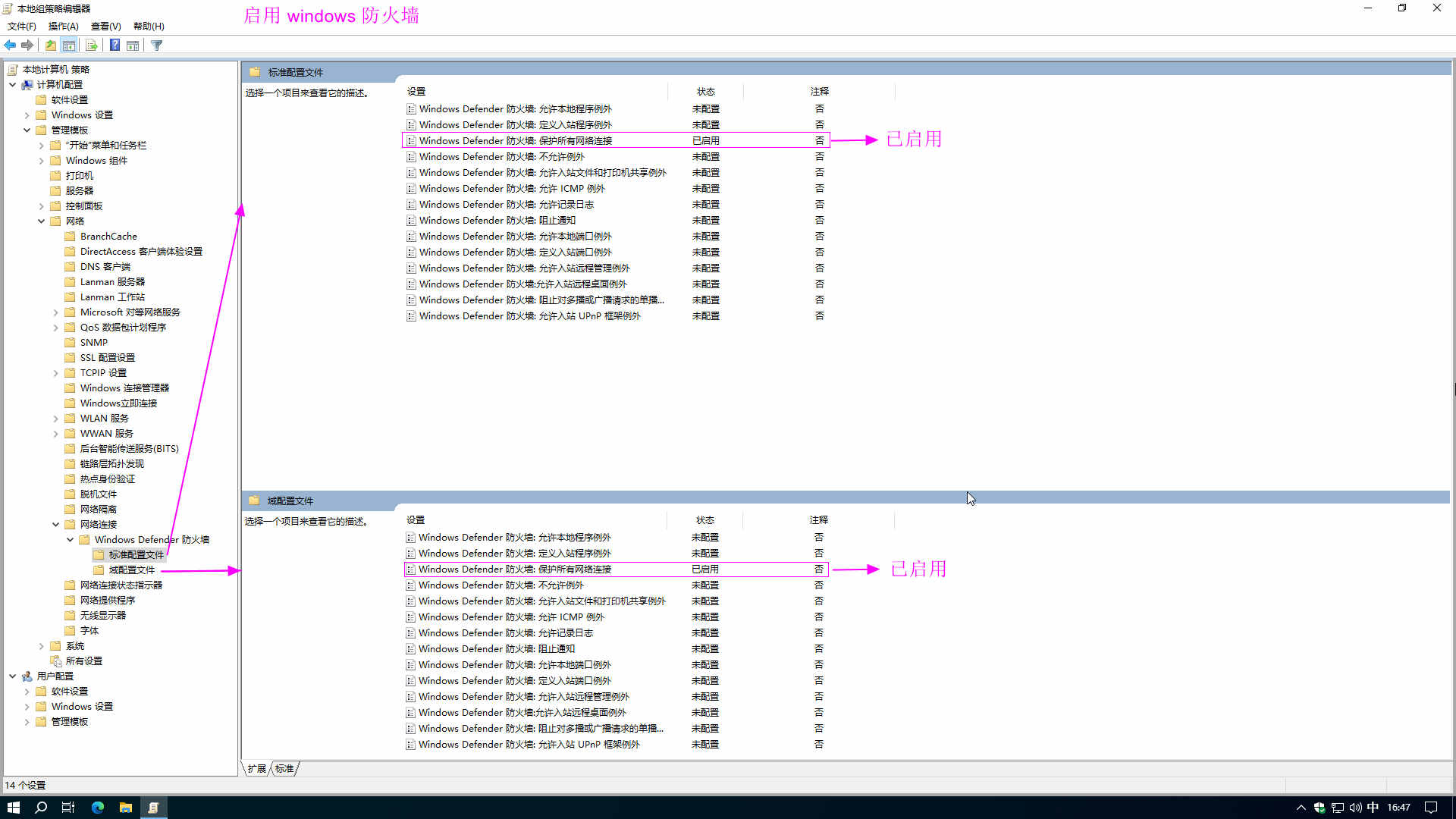Collapse the 网络连接 node
The height and width of the screenshot is (819, 1456).
point(56,525)
